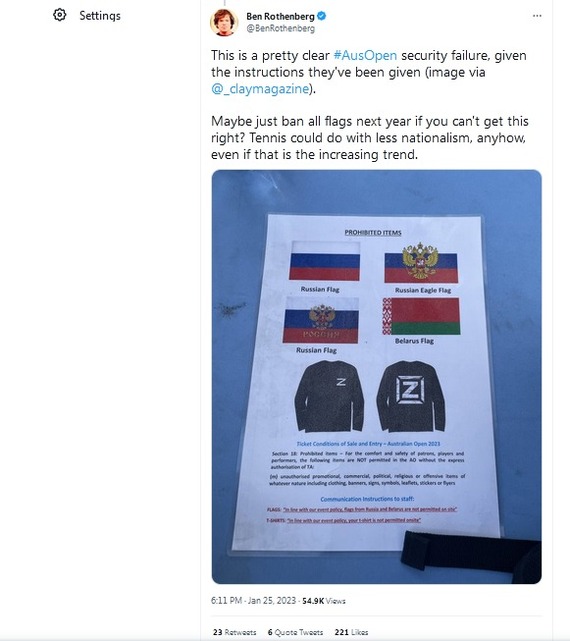Open the #AusOpen hashtag link
570x641 pixels.
point(365,55)
